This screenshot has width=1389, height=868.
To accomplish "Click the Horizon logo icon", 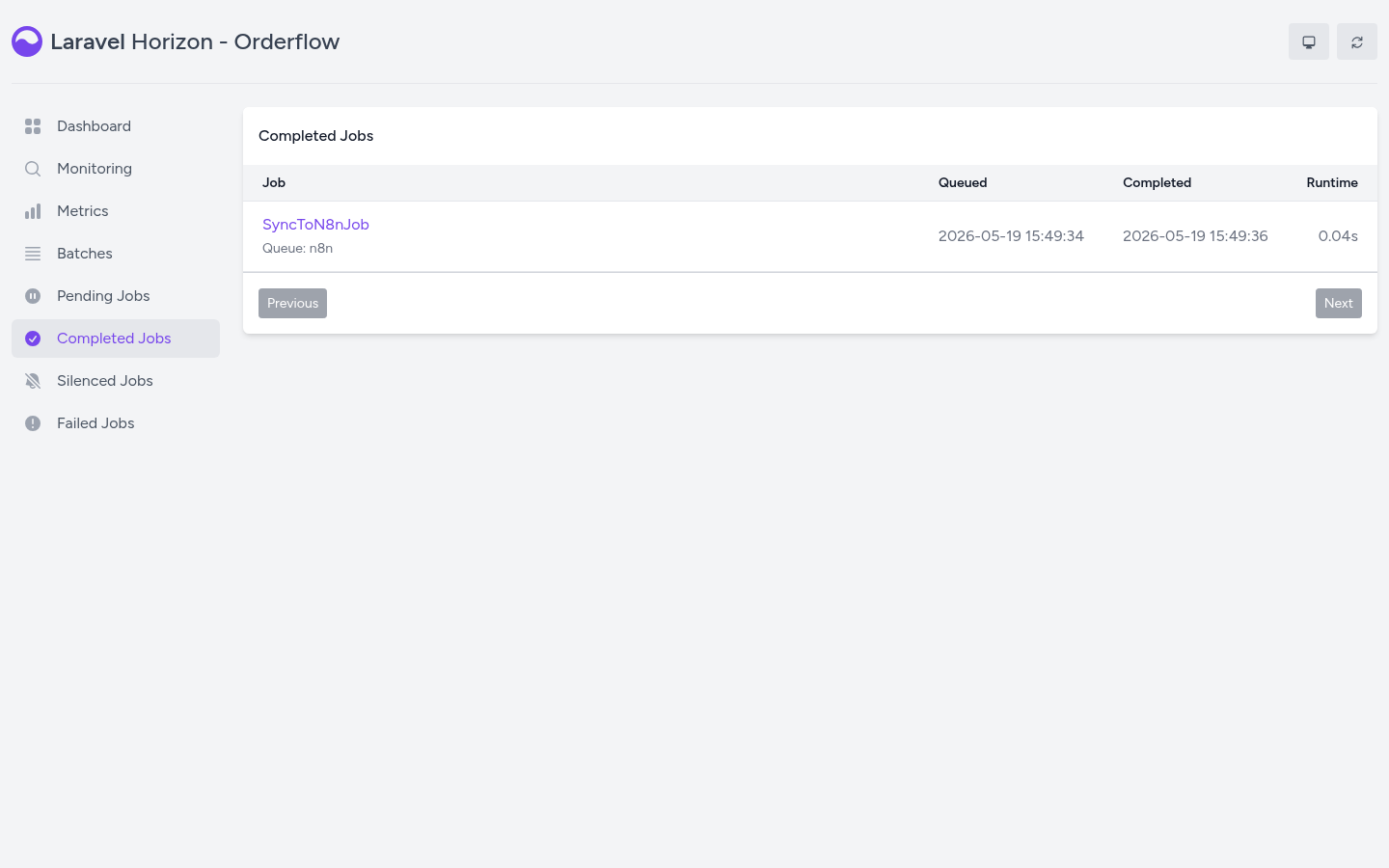I will 27,41.
